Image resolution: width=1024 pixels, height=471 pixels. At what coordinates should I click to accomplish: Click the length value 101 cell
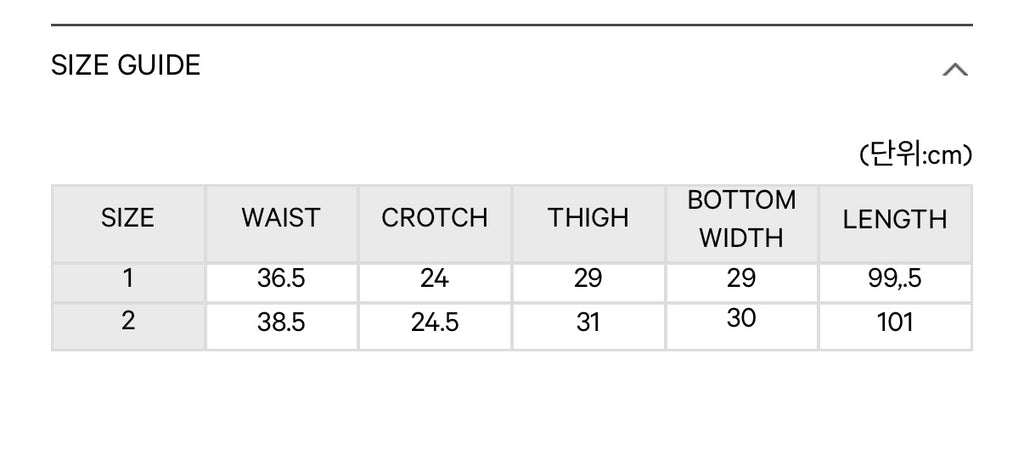(x=895, y=327)
